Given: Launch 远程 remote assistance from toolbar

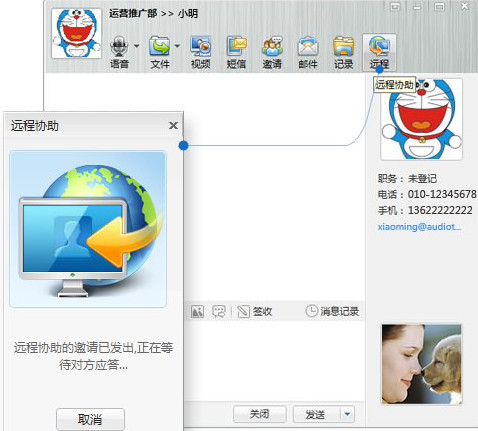Looking at the screenshot, I should [379, 52].
